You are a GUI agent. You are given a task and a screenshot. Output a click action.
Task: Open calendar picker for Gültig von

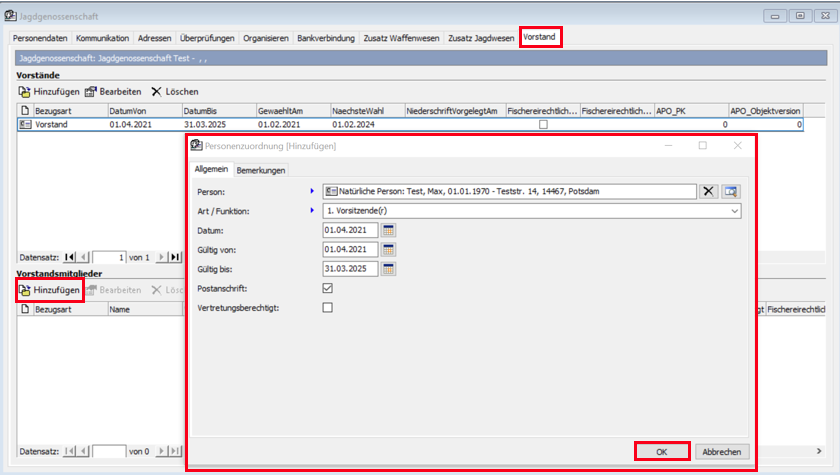tap(389, 250)
